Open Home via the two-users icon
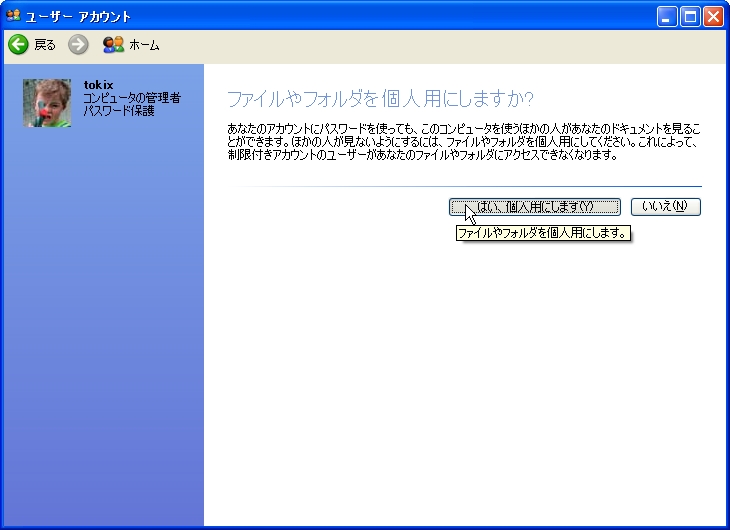Image resolution: width=730 pixels, height=530 pixels. (x=114, y=45)
